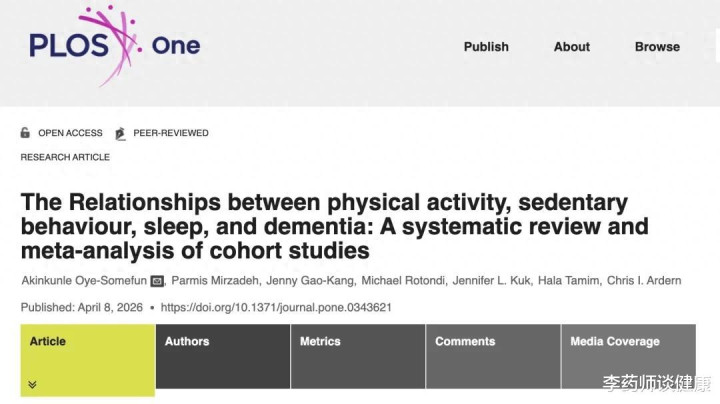The width and height of the screenshot is (720, 404).
Task: Click the peer-reviewed badge icon
Action: click(x=121, y=133)
